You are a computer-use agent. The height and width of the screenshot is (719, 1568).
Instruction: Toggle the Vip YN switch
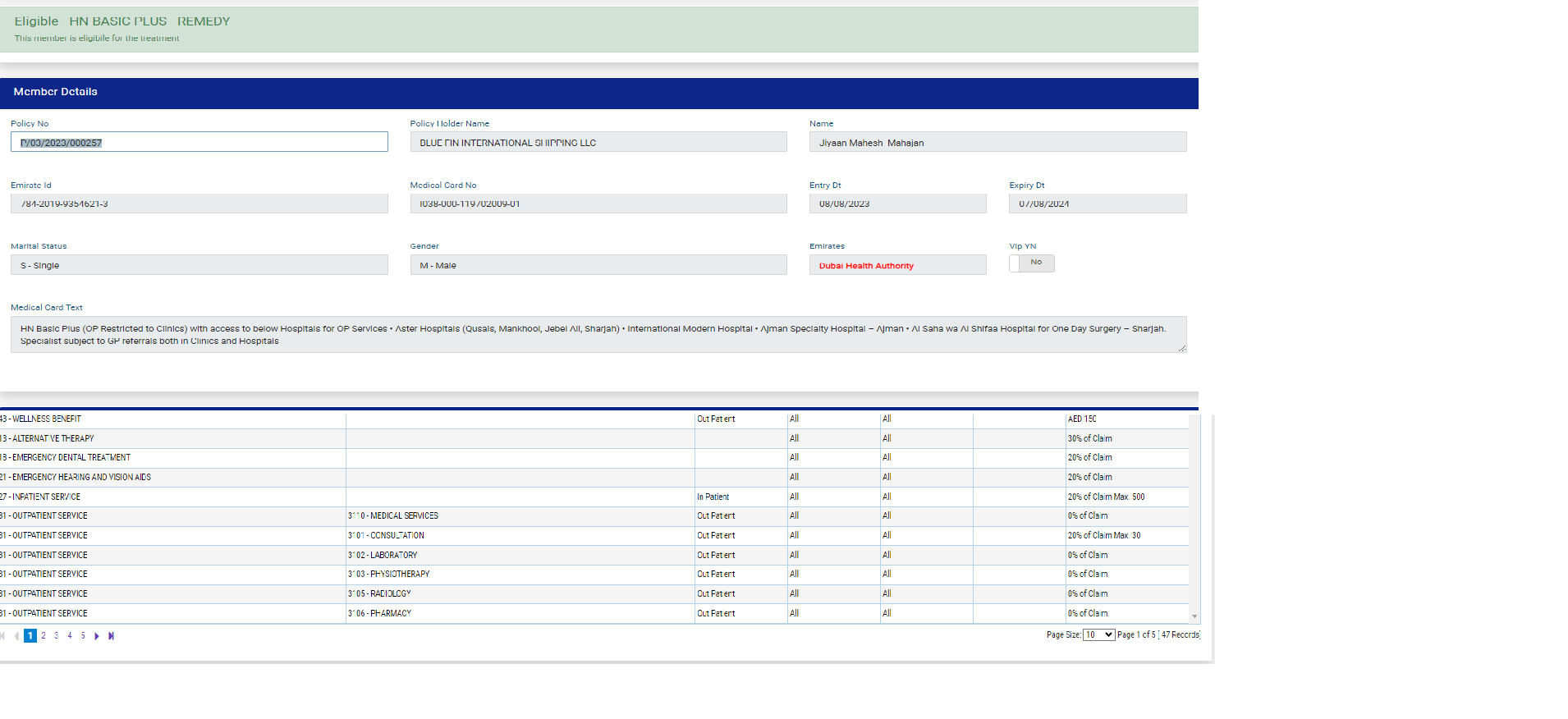pos(1031,263)
